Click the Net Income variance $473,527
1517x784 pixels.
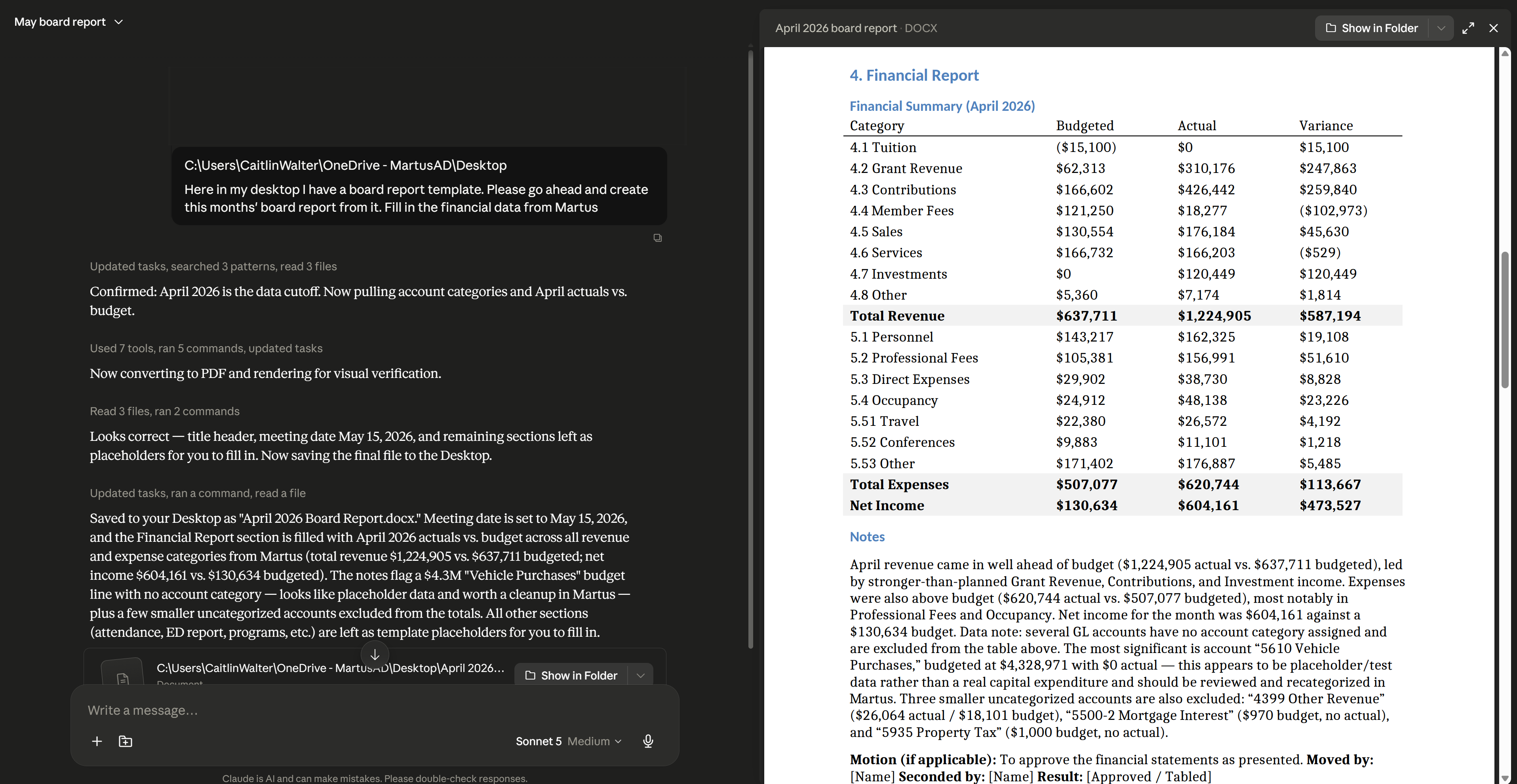click(1330, 506)
